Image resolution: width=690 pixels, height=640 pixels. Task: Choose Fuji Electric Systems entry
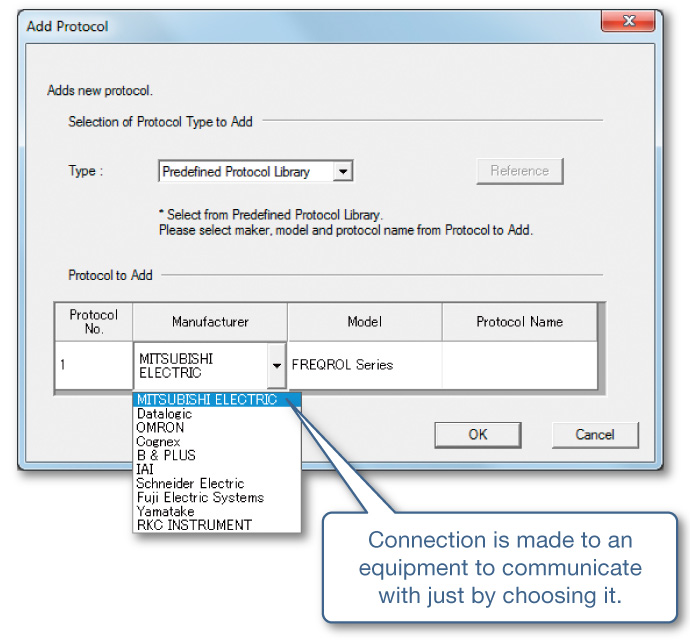(x=217, y=497)
